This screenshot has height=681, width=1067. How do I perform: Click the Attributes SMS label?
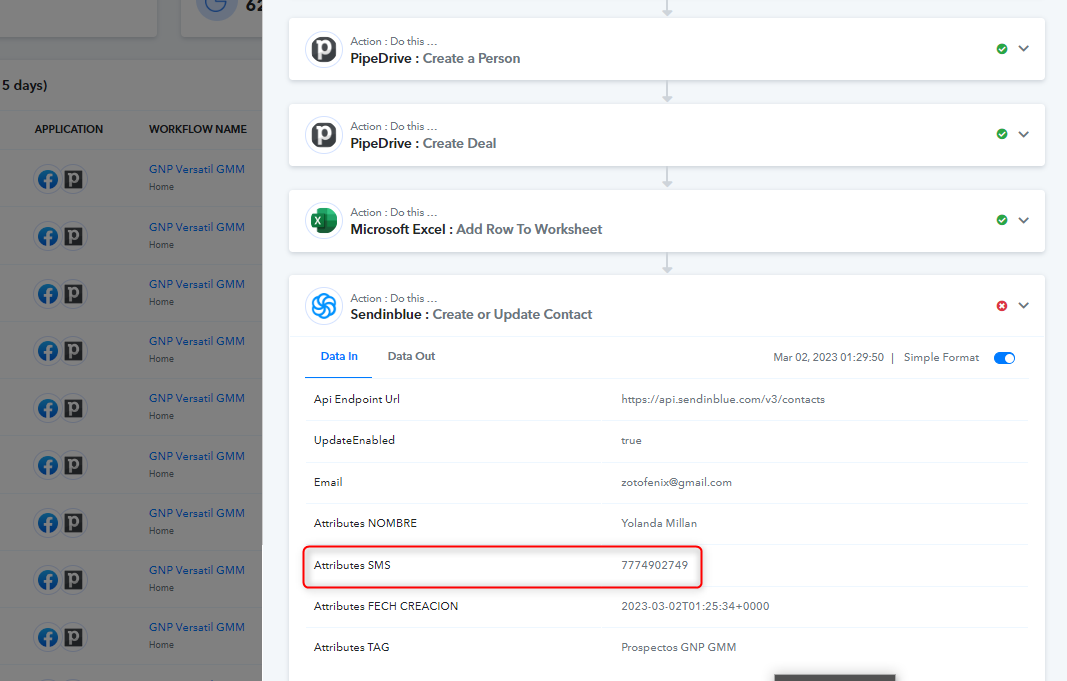tap(352, 565)
